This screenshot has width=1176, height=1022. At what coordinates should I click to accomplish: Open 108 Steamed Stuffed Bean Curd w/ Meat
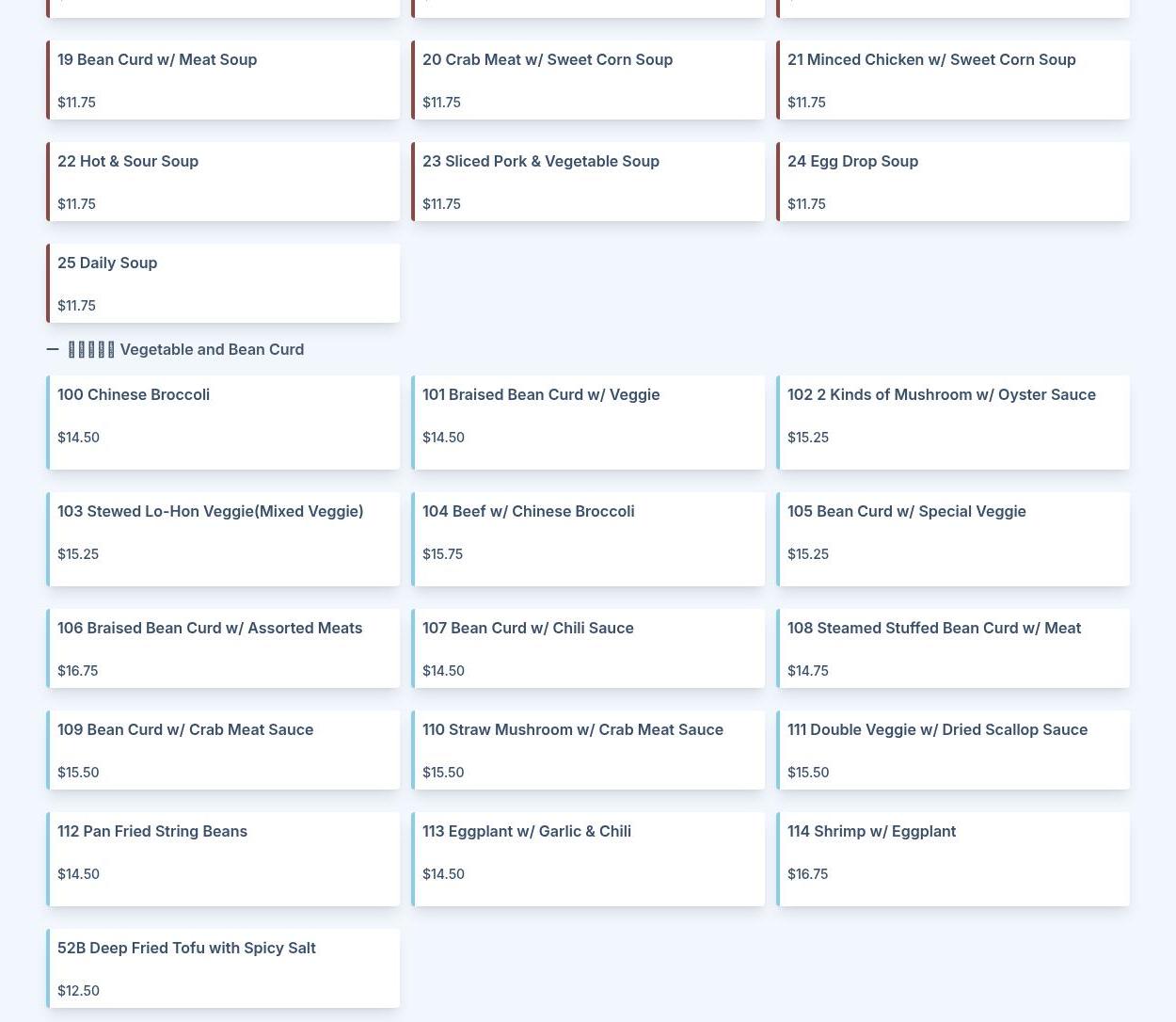[x=953, y=648]
